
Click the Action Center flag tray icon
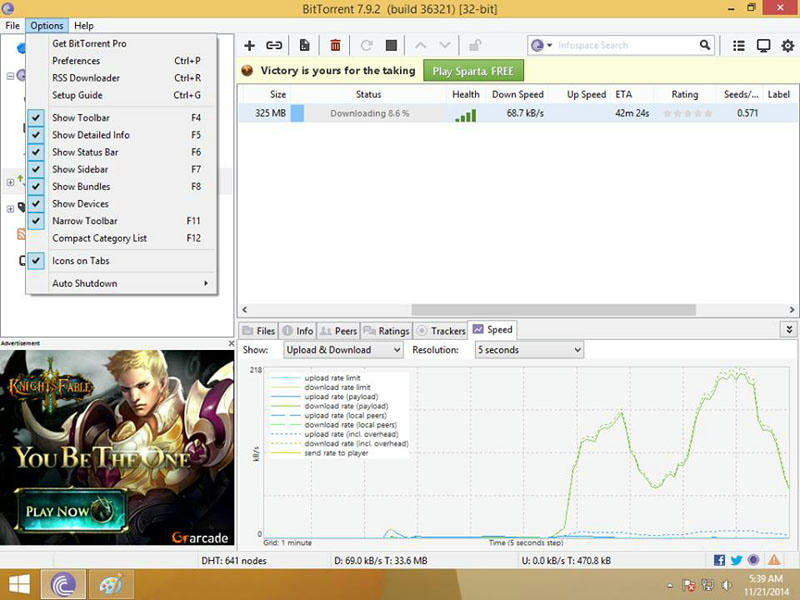689,585
